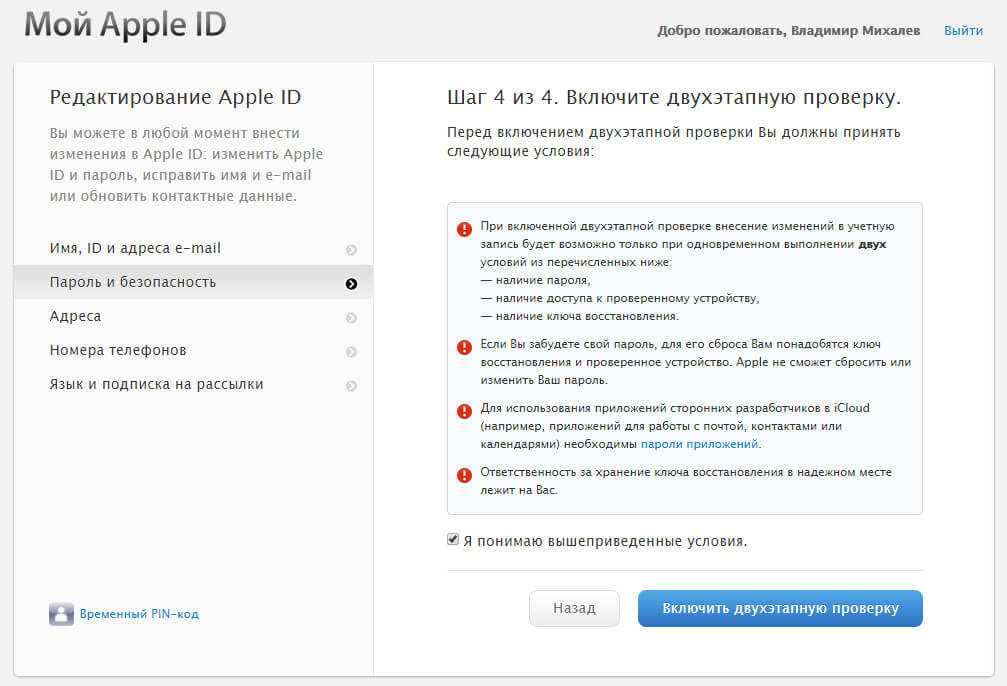Click arrow icon in Номера телефонов row

[351, 352]
